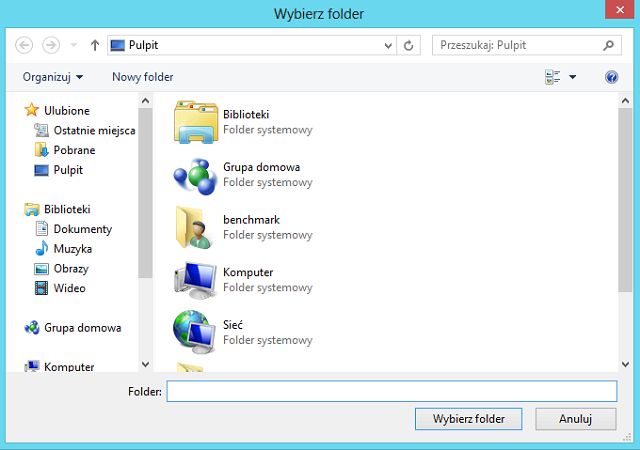
Task: Select Komputer in the sidebar
Action: click(x=69, y=367)
